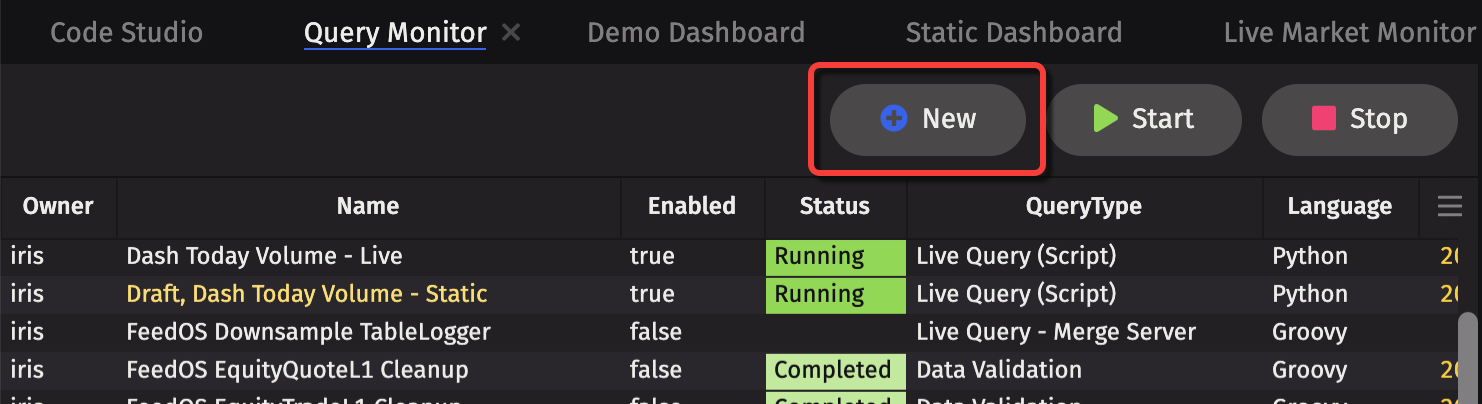The height and width of the screenshot is (404, 1482).
Task: Select the Dash Today Volume - Live row
Action: tap(264, 256)
